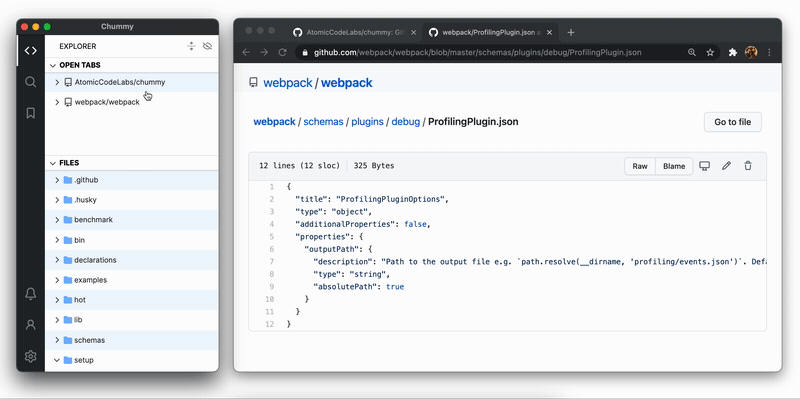Expand the bin folder chevron
The width and height of the screenshot is (800, 399).
tap(57, 240)
